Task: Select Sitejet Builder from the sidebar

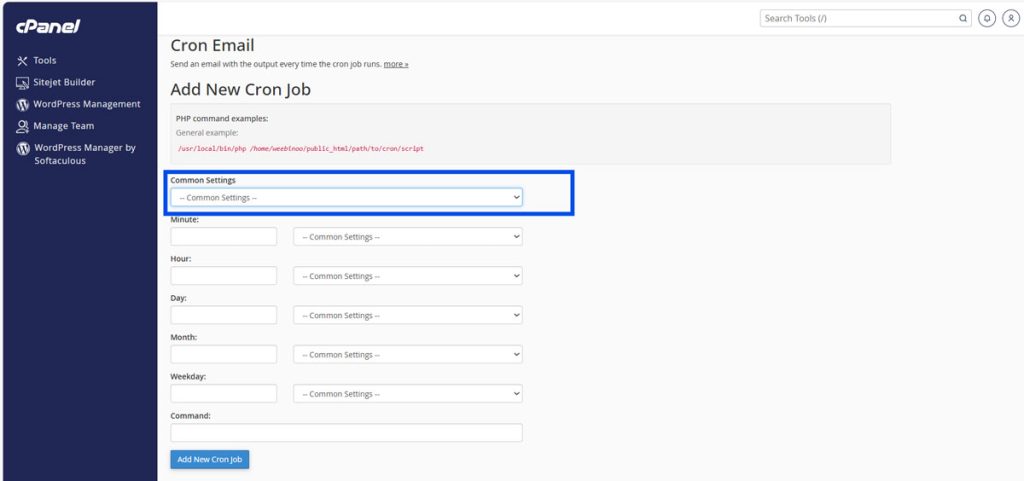Action: [x=64, y=83]
